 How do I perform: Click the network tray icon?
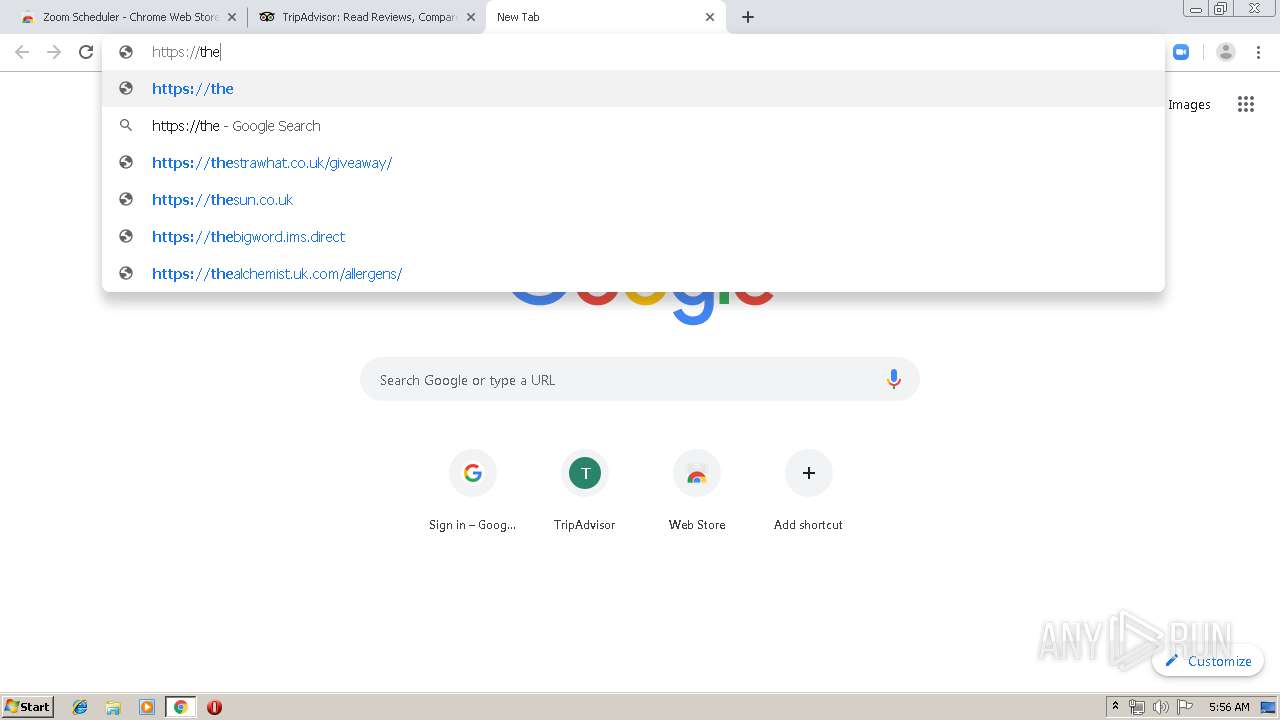1136,707
